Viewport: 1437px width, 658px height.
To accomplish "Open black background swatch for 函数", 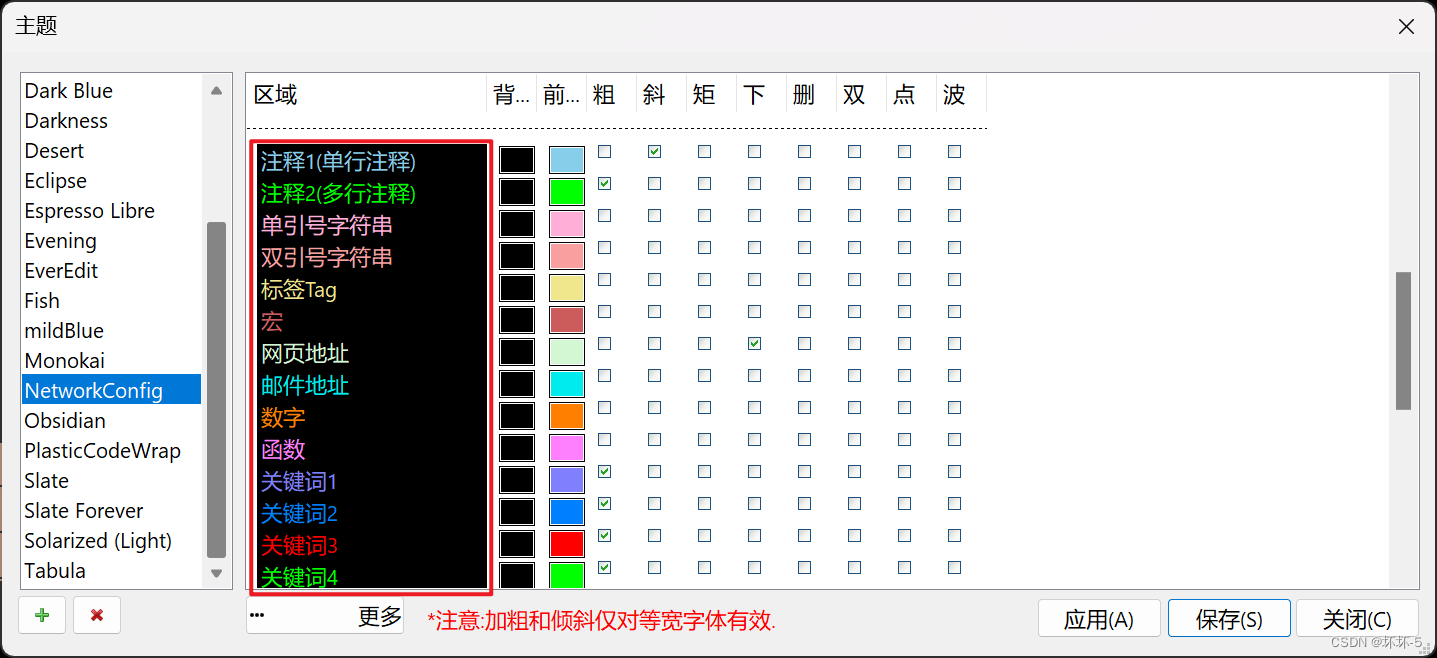I will pyautogui.click(x=517, y=448).
